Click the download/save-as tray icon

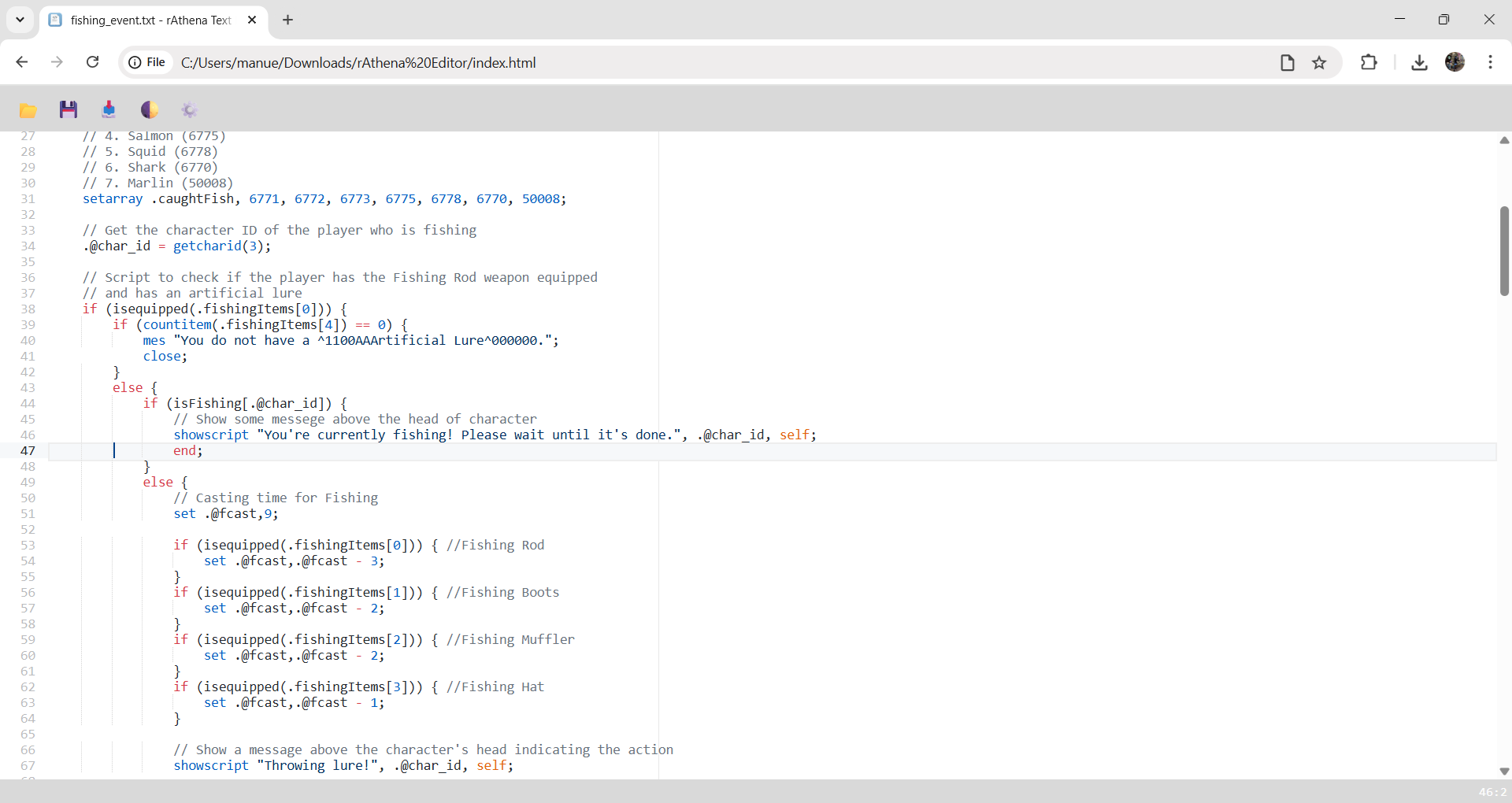[x=109, y=109]
